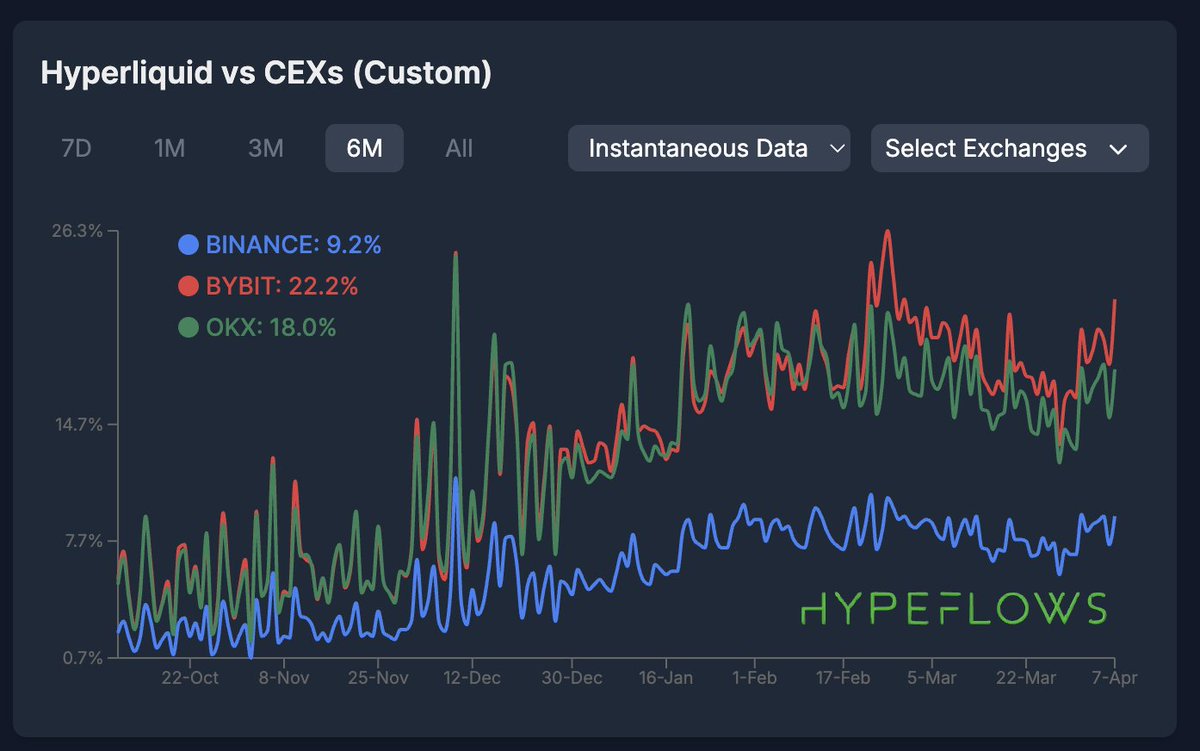Image resolution: width=1200 pixels, height=751 pixels.
Task: Click the blue BINANCE legend dot
Action: click(188, 245)
